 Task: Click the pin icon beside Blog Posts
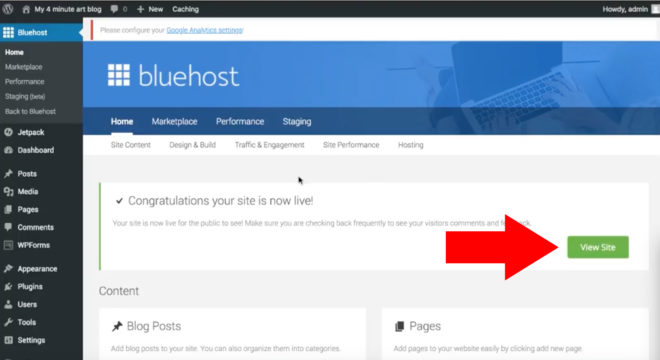click(x=117, y=326)
